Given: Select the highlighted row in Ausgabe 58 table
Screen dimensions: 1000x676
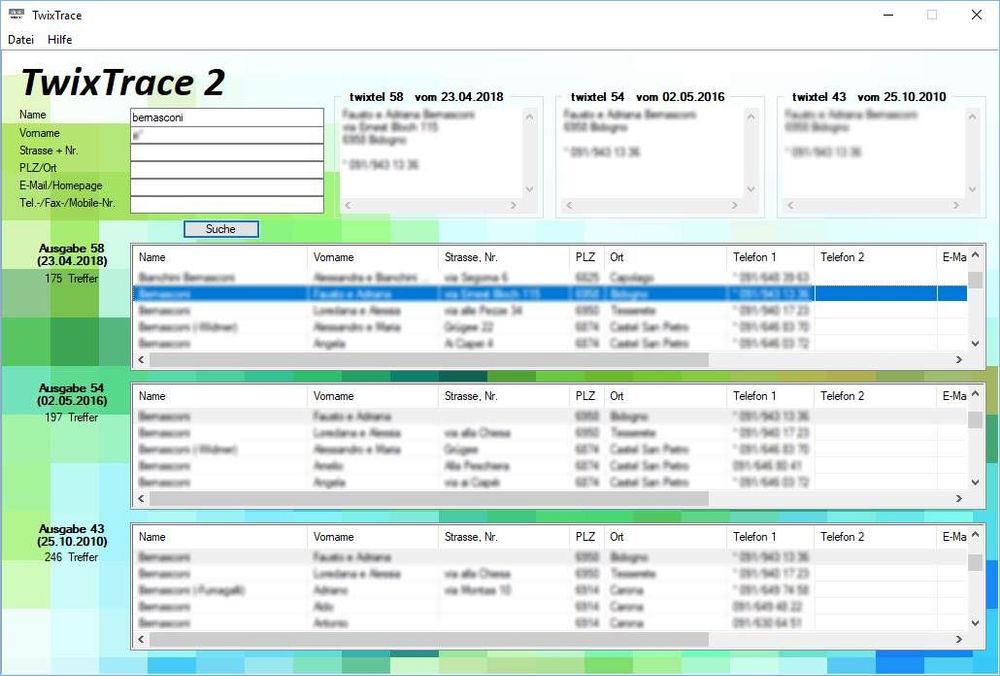Looking at the screenshot, I should [550, 294].
